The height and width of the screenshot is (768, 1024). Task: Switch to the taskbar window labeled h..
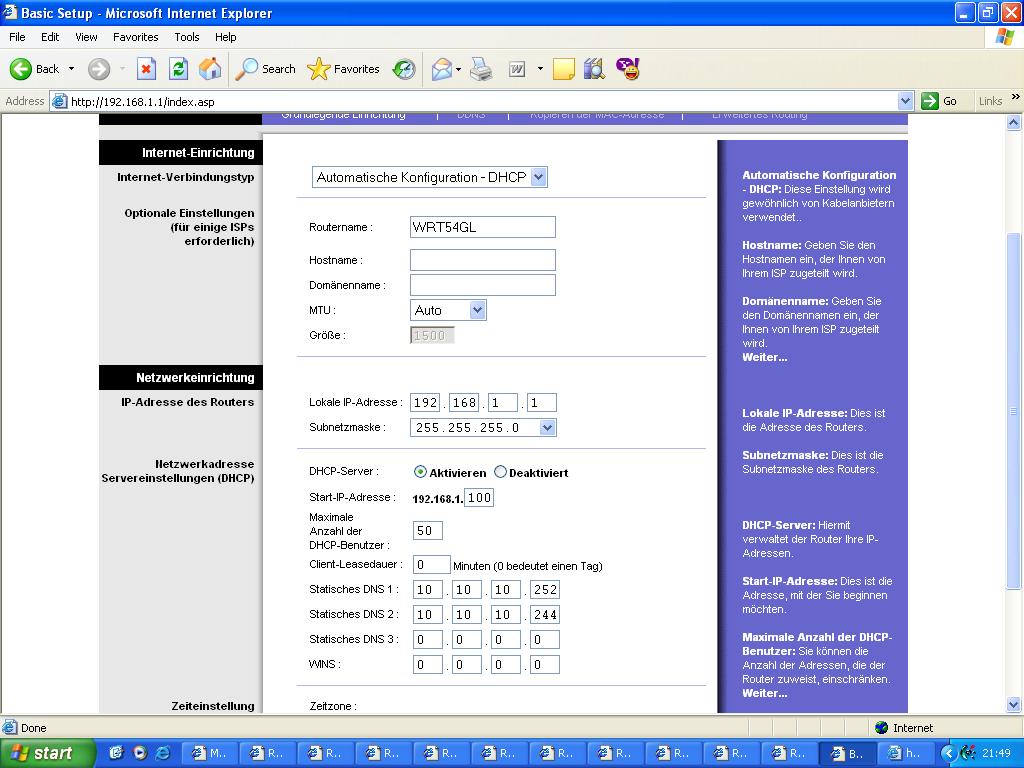(x=906, y=753)
